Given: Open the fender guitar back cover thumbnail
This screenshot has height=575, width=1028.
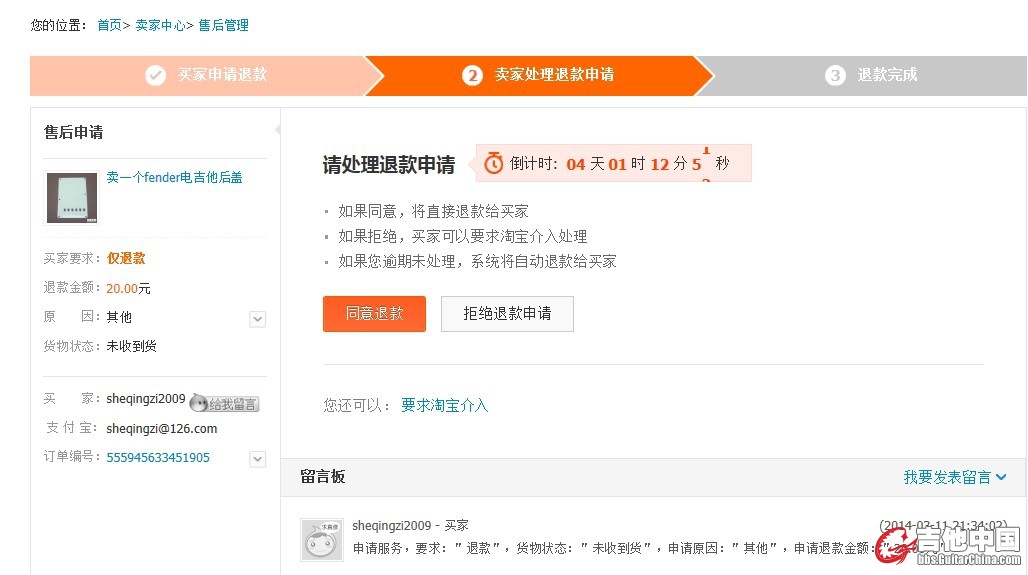Looking at the screenshot, I should tap(72, 197).
